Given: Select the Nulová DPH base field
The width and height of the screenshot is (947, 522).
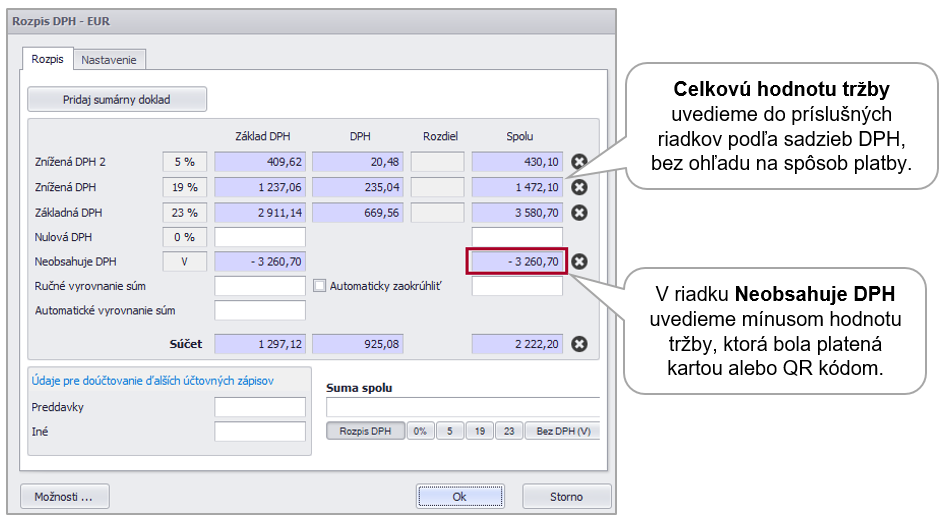Looking at the screenshot, I should click(259, 237).
